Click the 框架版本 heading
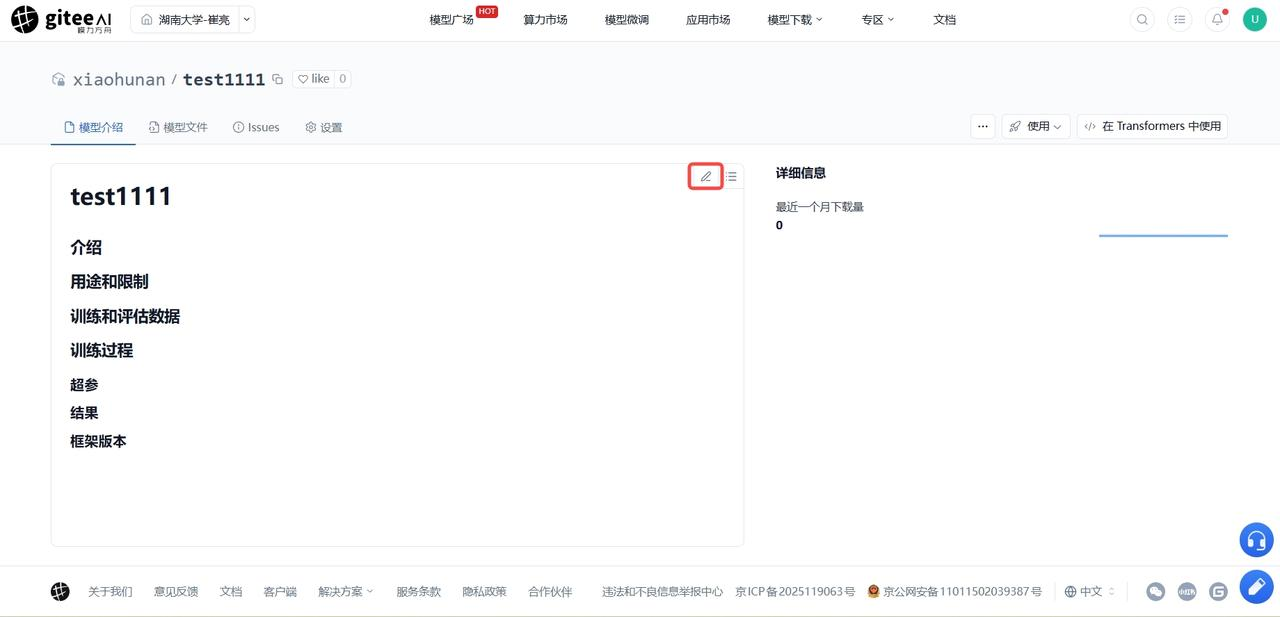Screen dimensions: 1280x617 [x=98, y=441]
